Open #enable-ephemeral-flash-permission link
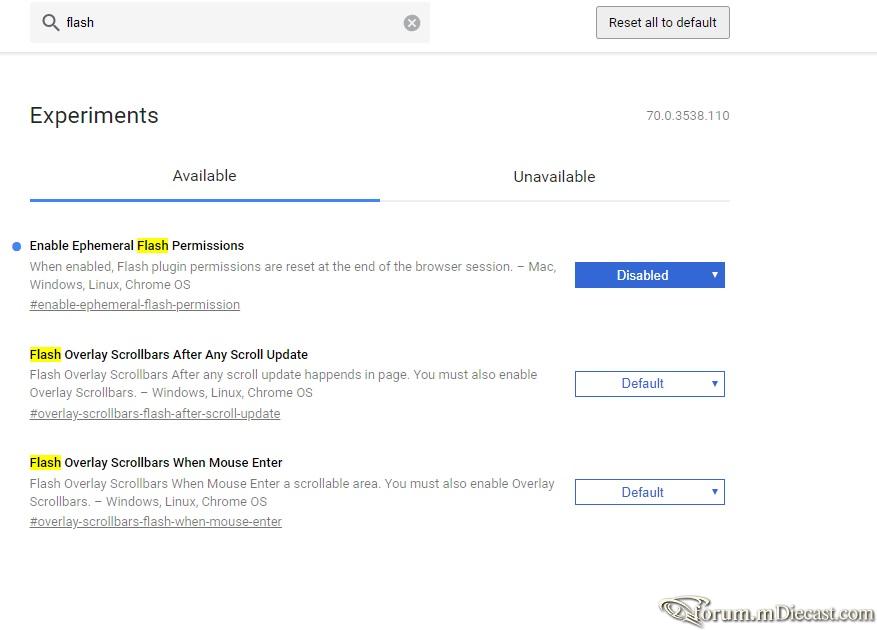 point(135,305)
